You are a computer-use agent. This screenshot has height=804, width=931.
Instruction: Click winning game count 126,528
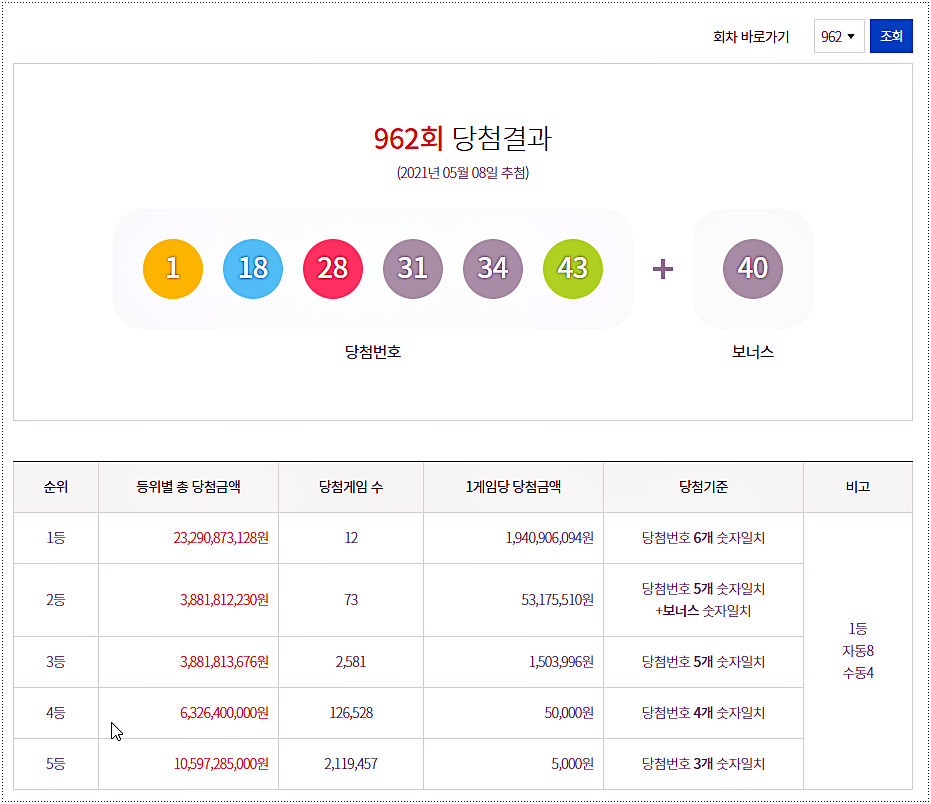click(x=351, y=713)
